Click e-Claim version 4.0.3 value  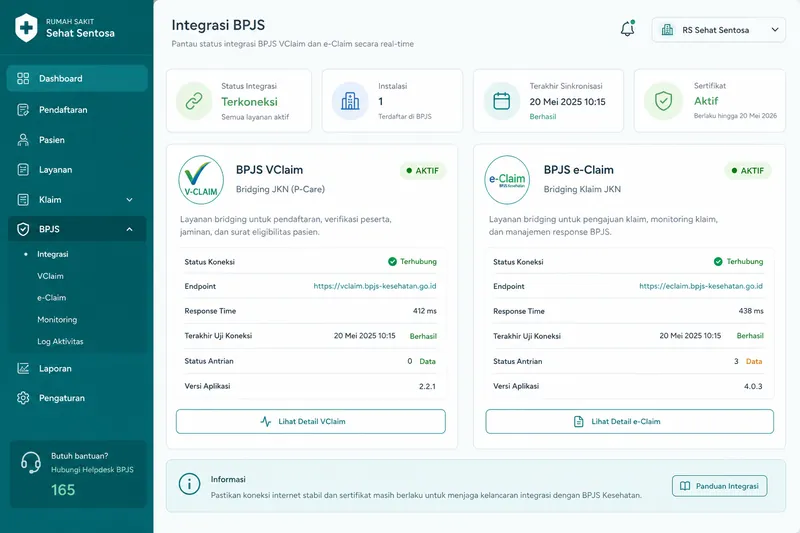[753, 386]
